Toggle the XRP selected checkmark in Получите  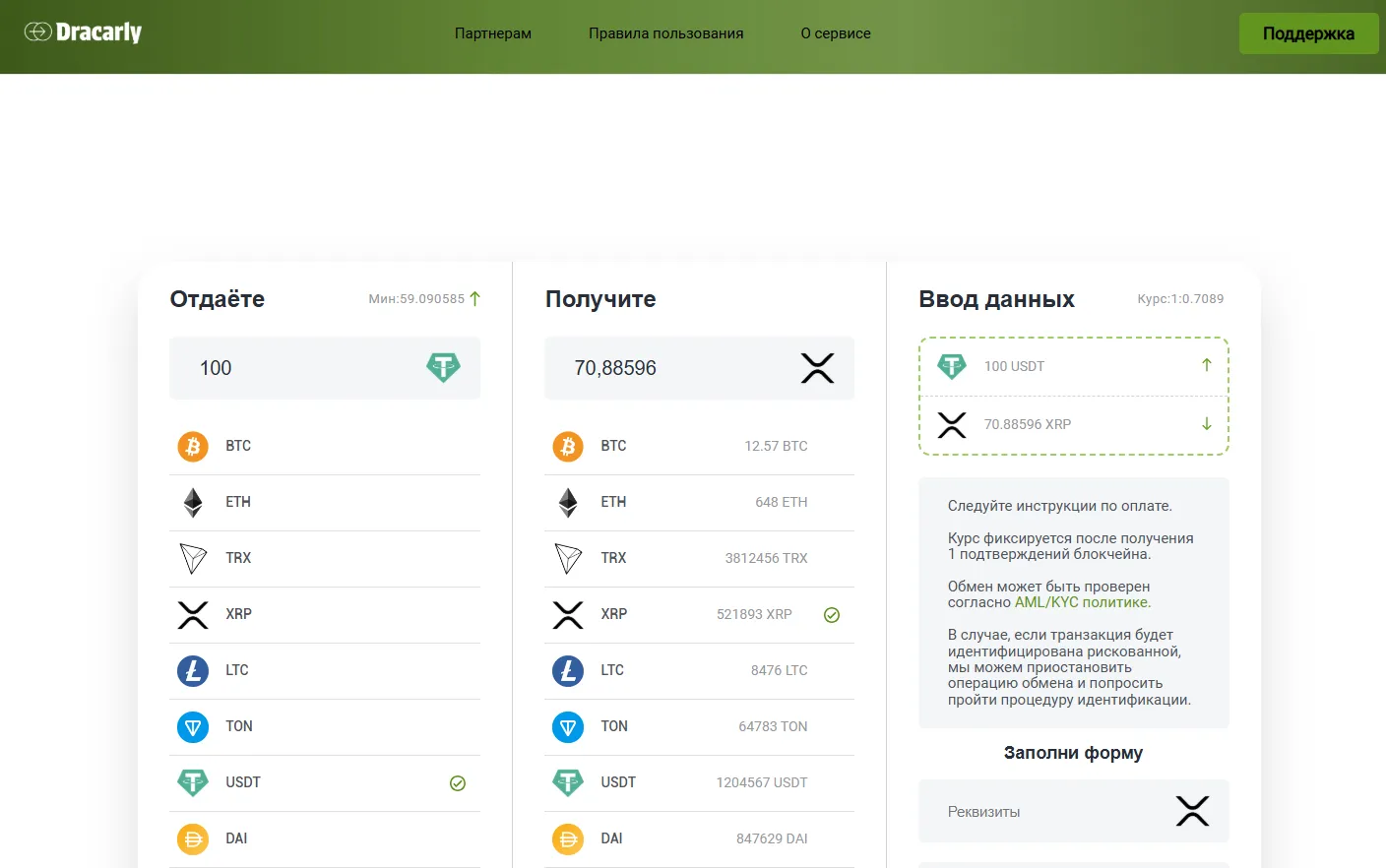pos(832,615)
